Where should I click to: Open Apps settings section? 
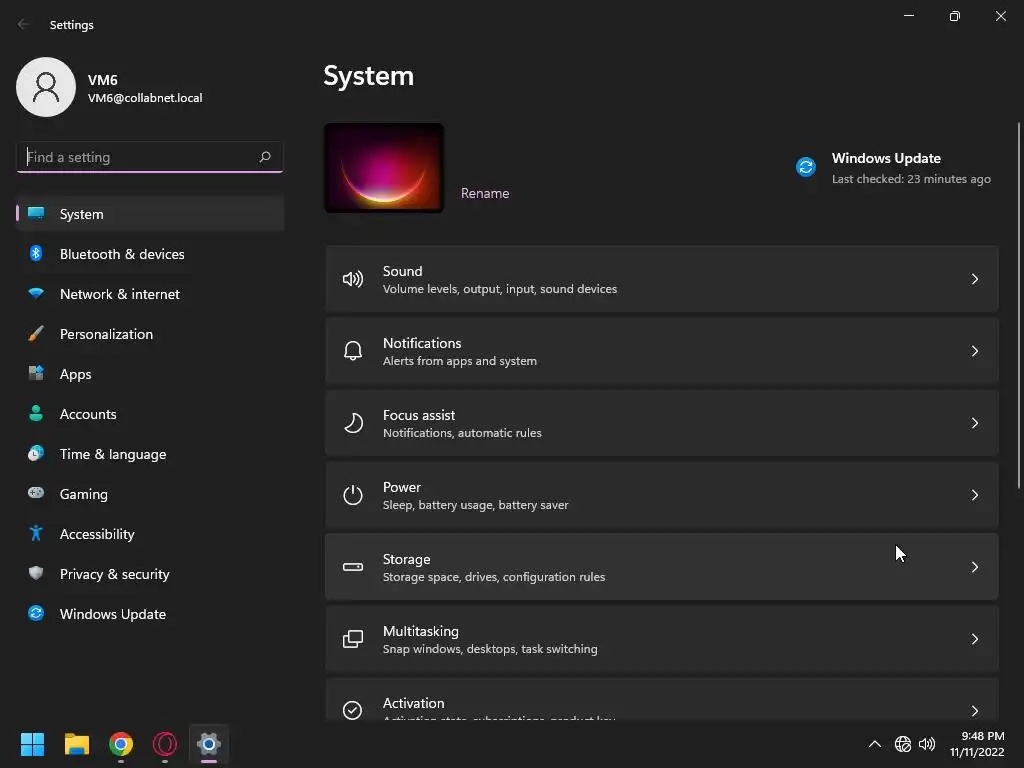click(x=150, y=374)
